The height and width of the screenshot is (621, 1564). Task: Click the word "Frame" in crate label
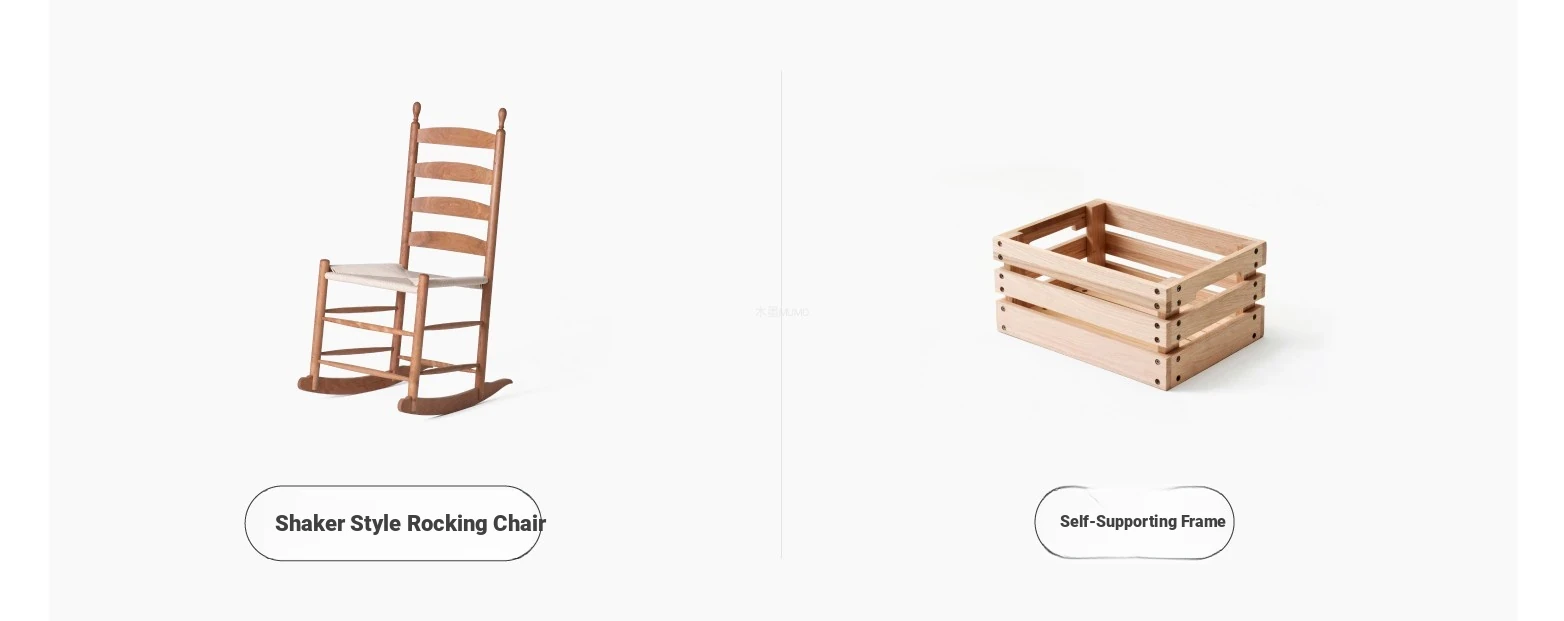[1203, 522]
